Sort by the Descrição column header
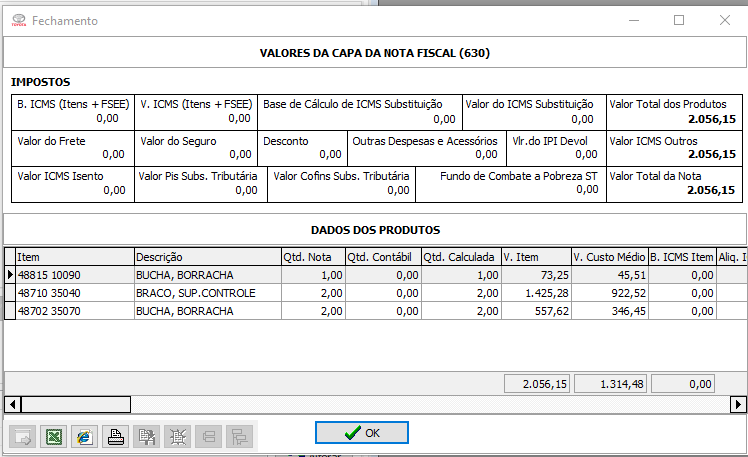The image size is (748, 457). (x=208, y=257)
